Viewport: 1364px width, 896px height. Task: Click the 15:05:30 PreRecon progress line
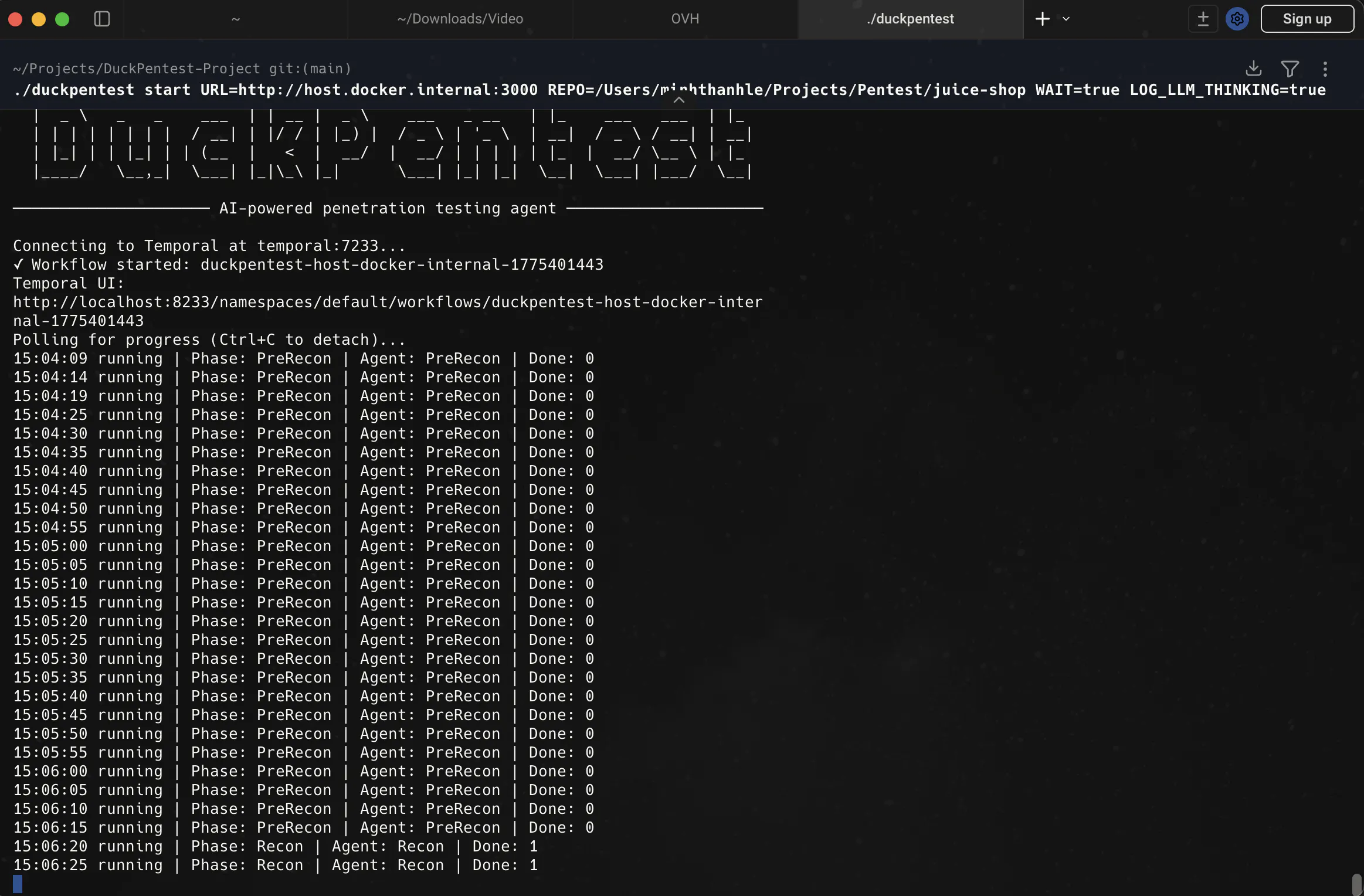[304, 659]
